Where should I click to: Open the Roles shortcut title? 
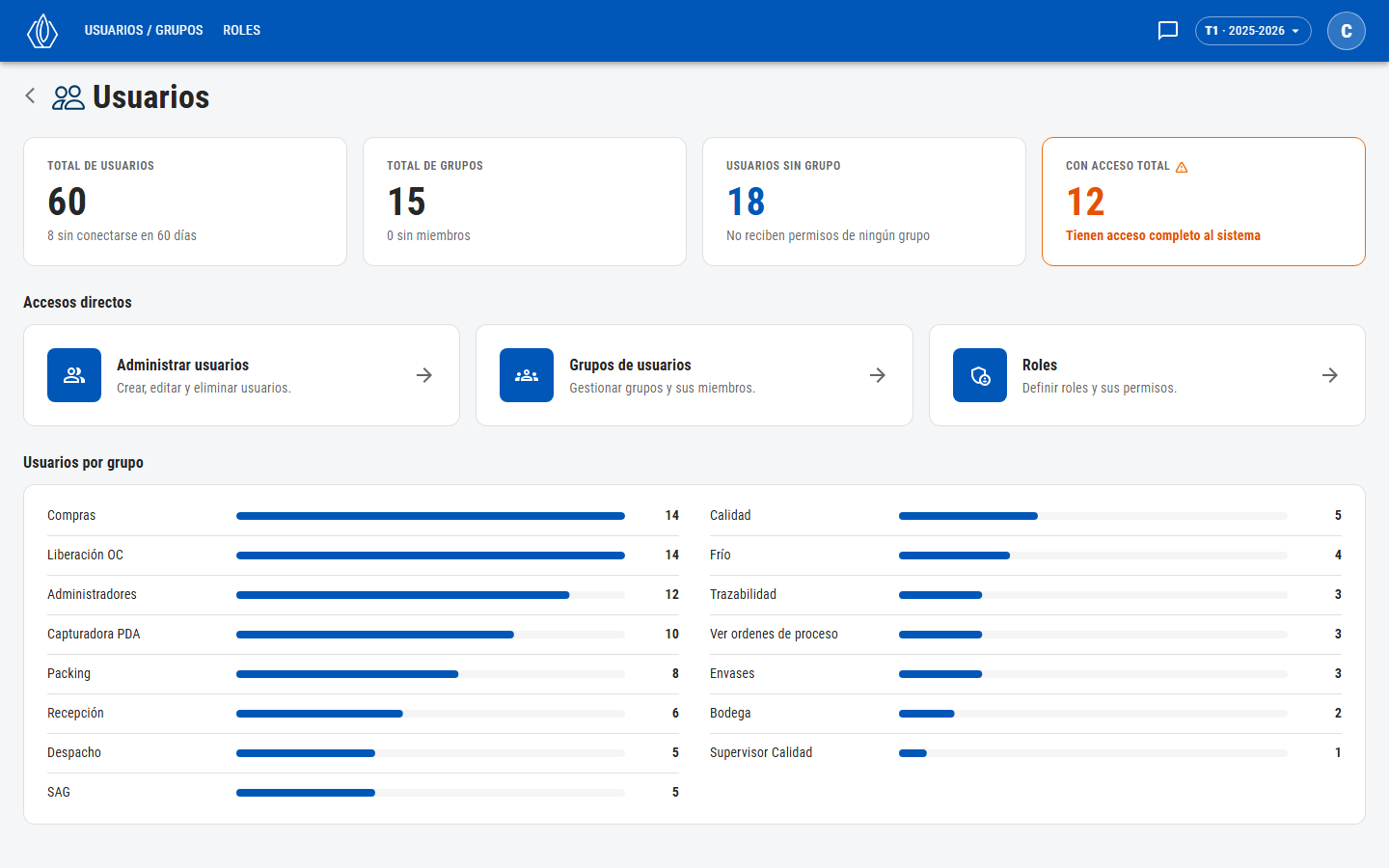coord(1040,365)
